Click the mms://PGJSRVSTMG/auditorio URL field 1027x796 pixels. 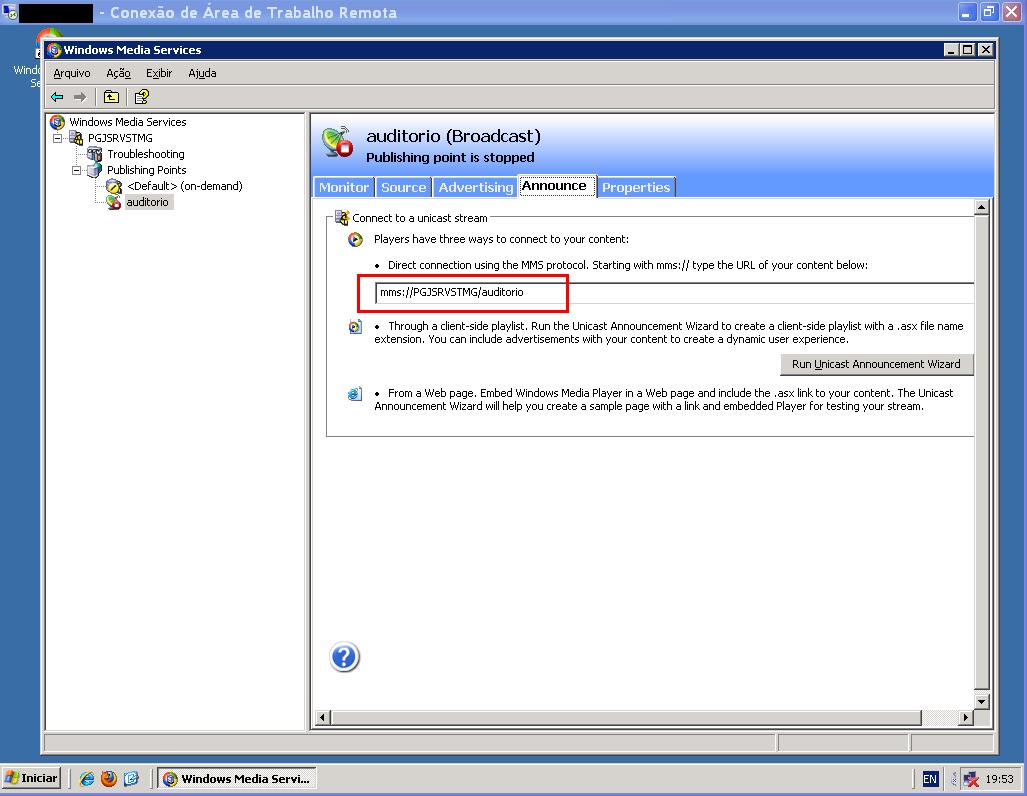[675, 292]
